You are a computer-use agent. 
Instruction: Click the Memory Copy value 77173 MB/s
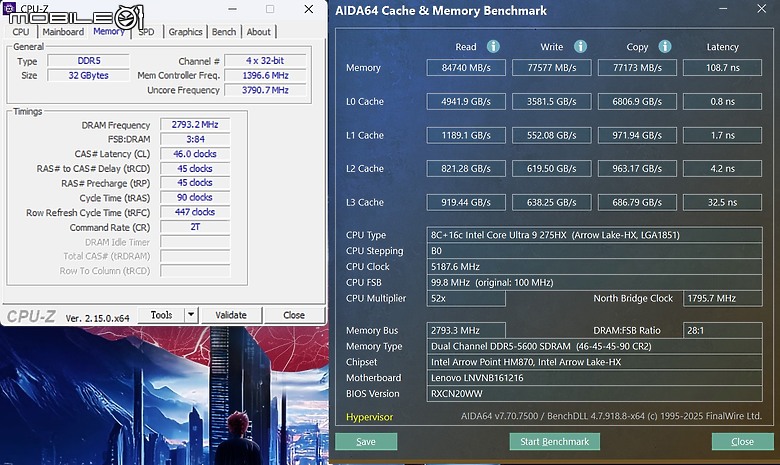(x=637, y=68)
